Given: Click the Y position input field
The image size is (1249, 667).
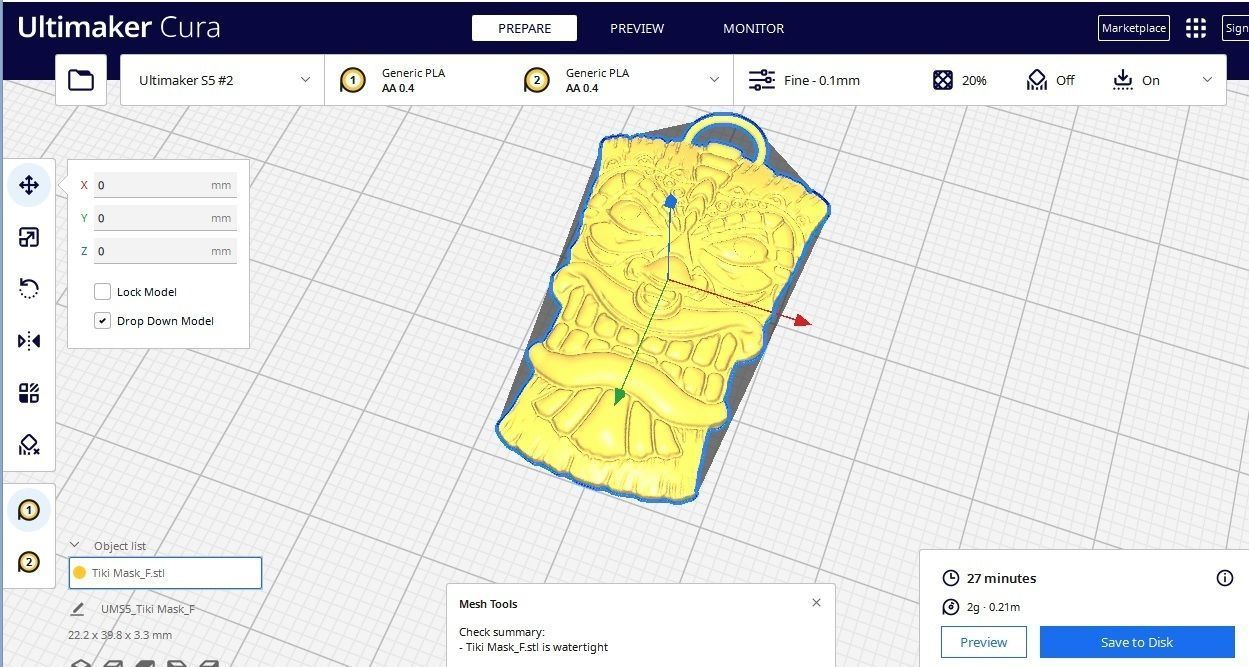Looking at the screenshot, I should tap(165, 218).
